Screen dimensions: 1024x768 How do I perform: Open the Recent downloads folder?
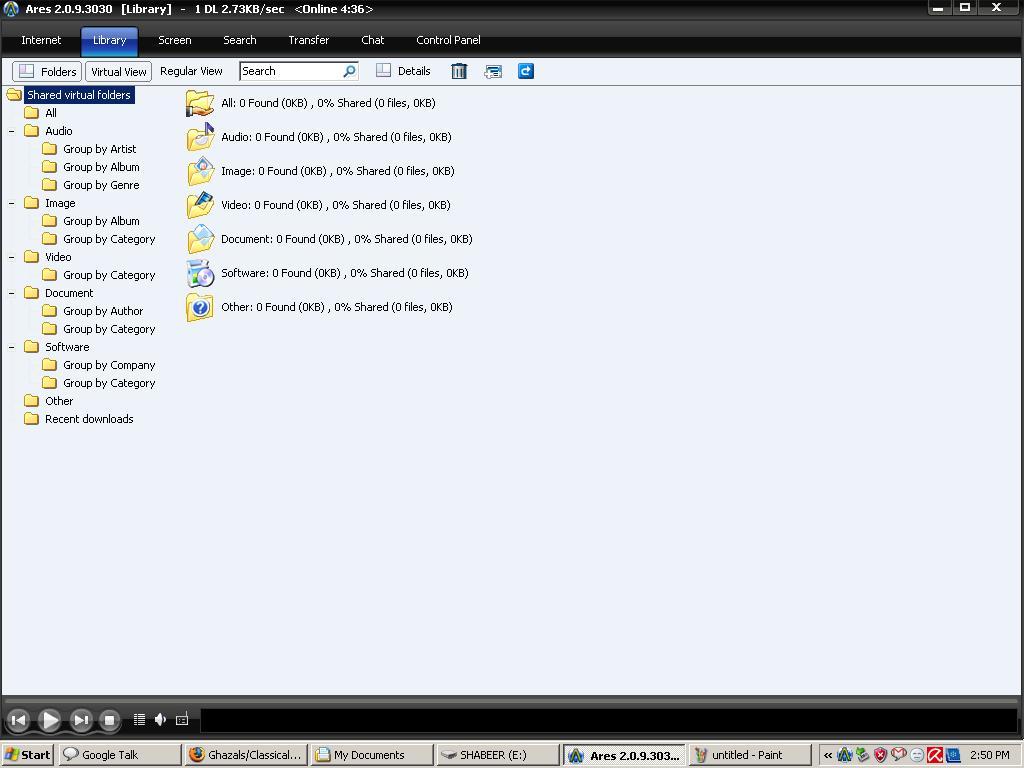pyautogui.click(x=89, y=419)
